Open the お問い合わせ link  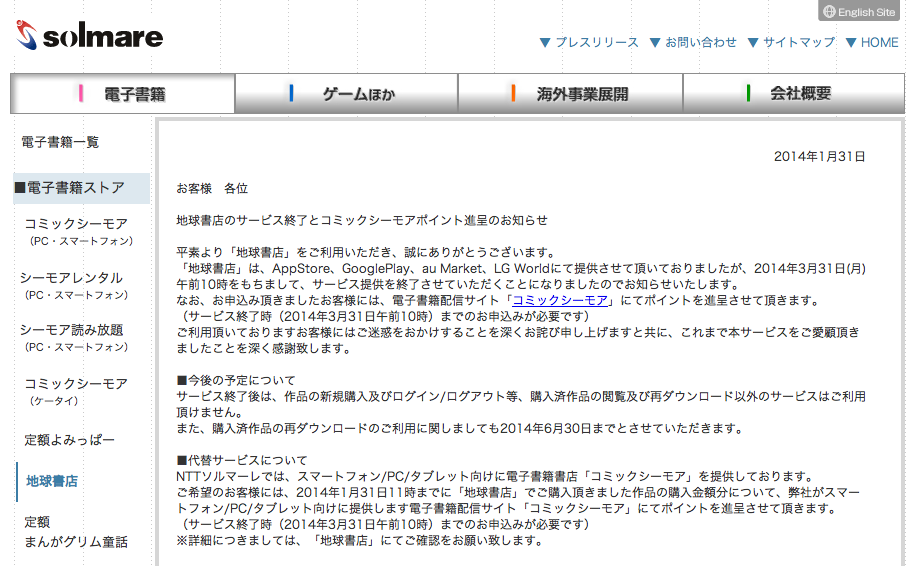pyautogui.click(x=700, y=42)
